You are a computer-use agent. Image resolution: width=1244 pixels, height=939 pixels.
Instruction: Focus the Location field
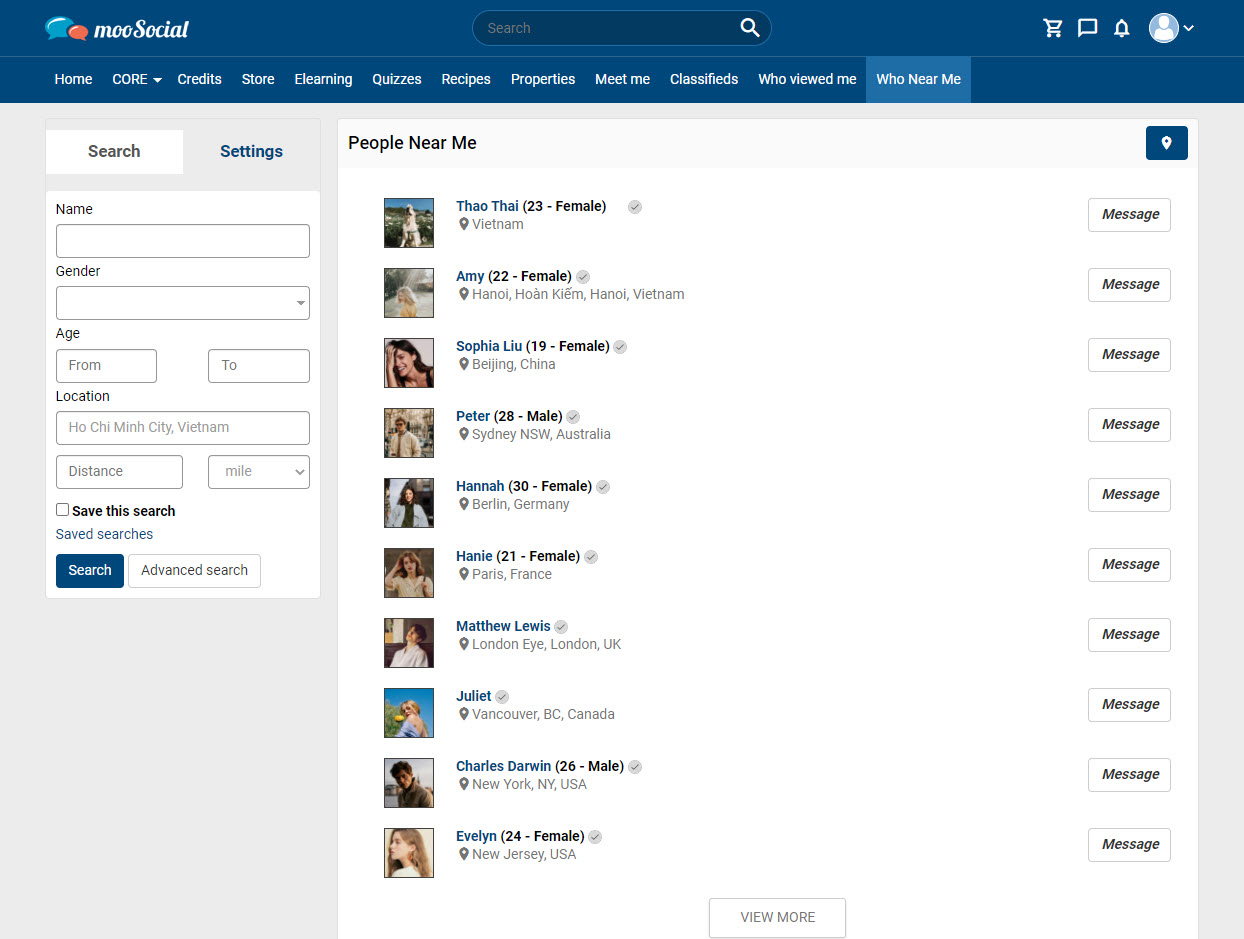(183, 428)
